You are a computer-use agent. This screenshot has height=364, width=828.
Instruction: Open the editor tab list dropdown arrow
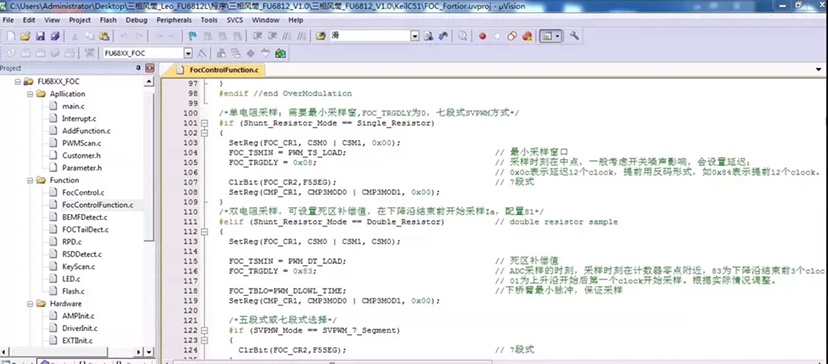819,70
